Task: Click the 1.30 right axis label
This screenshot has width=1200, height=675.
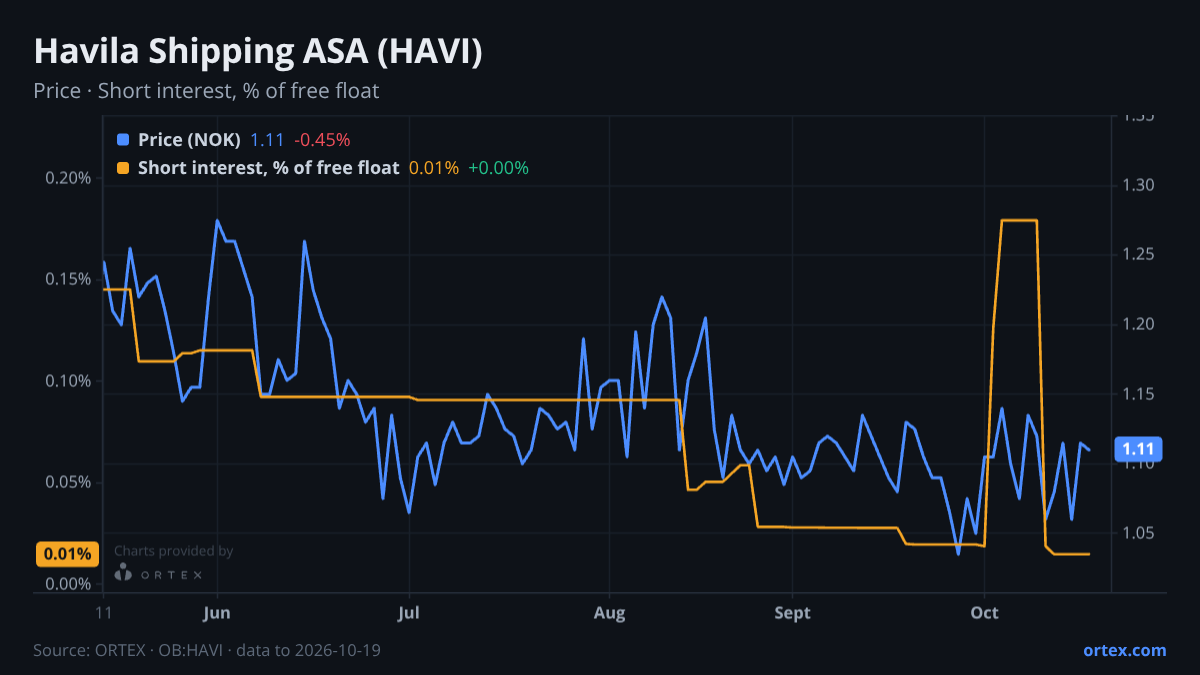Action: pyautogui.click(x=1138, y=185)
